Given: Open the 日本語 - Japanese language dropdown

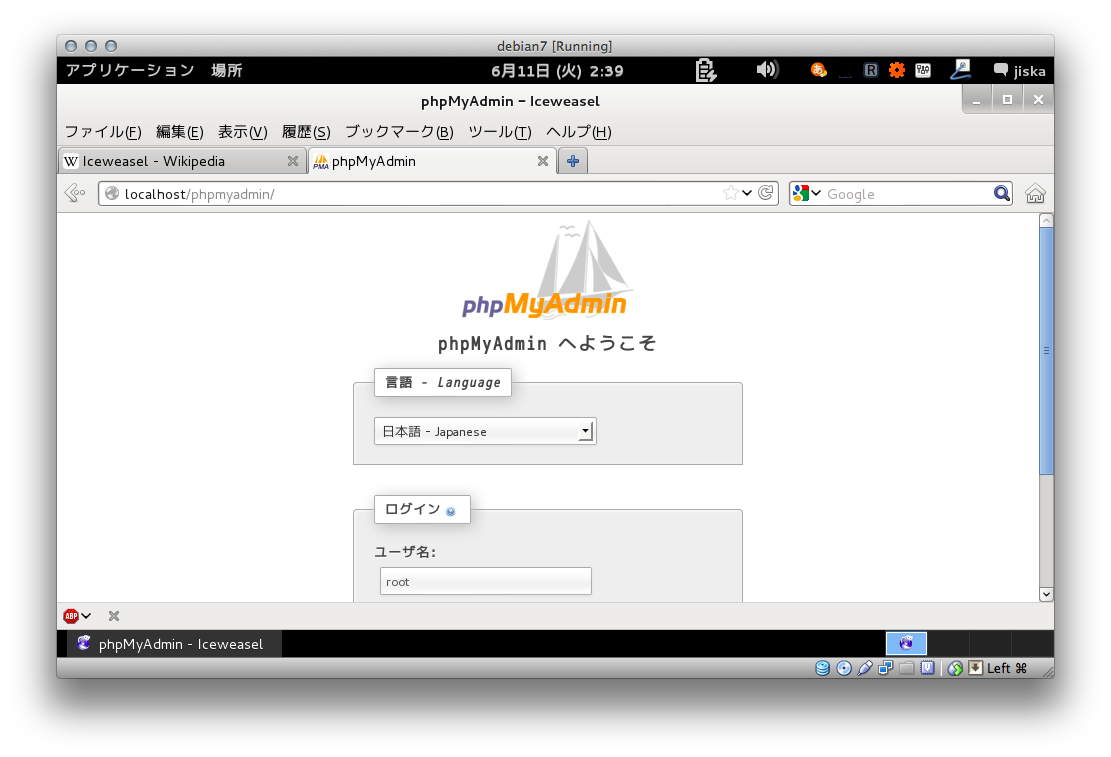Looking at the screenshot, I should click(485, 431).
